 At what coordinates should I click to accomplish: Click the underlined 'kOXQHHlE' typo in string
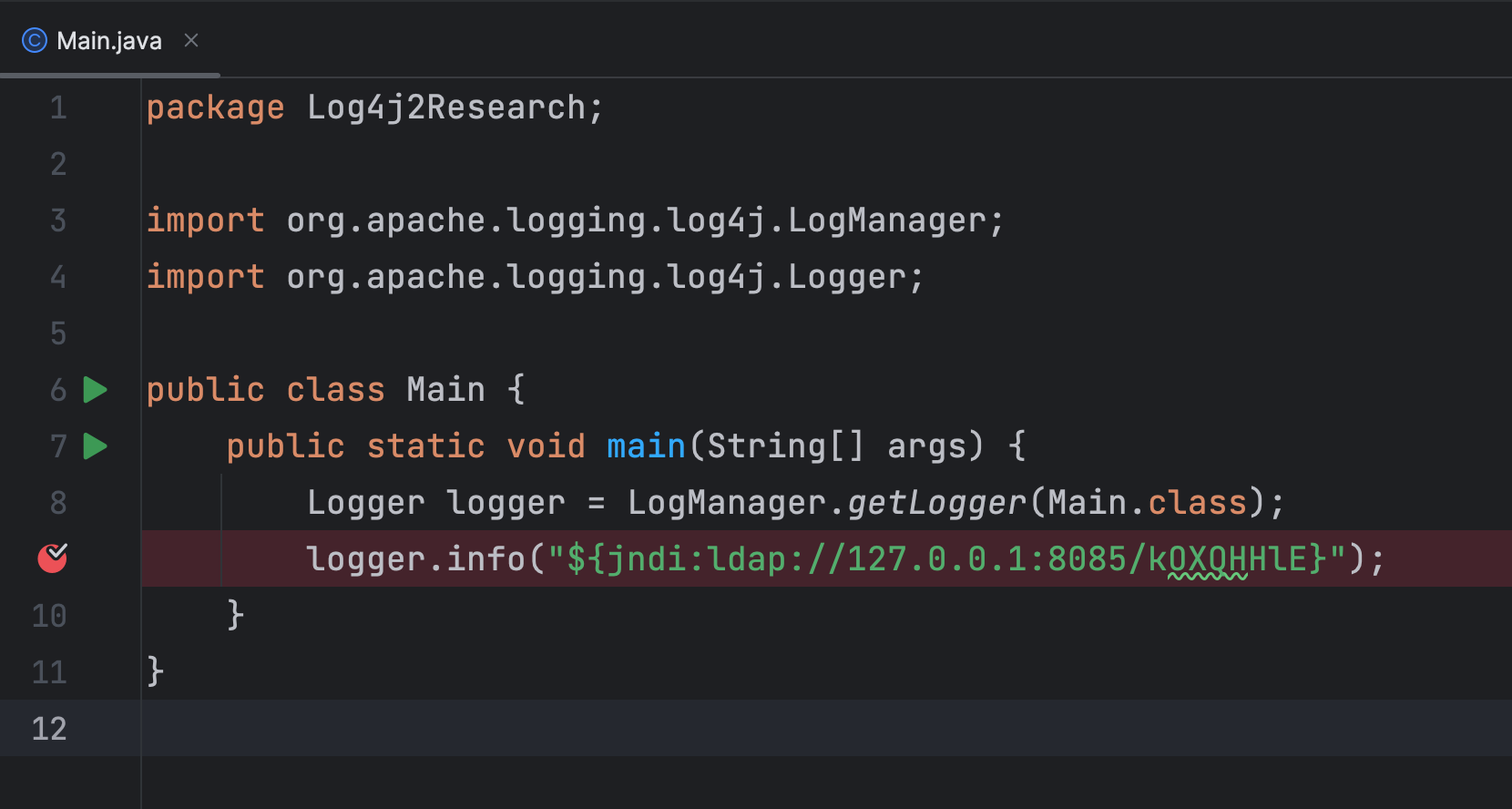tap(1227, 559)
